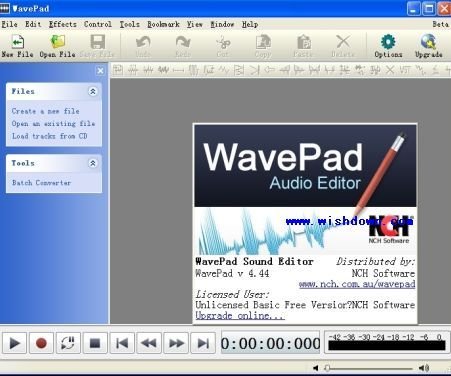Click the 'Create a new file' link

tap(46, 111)
